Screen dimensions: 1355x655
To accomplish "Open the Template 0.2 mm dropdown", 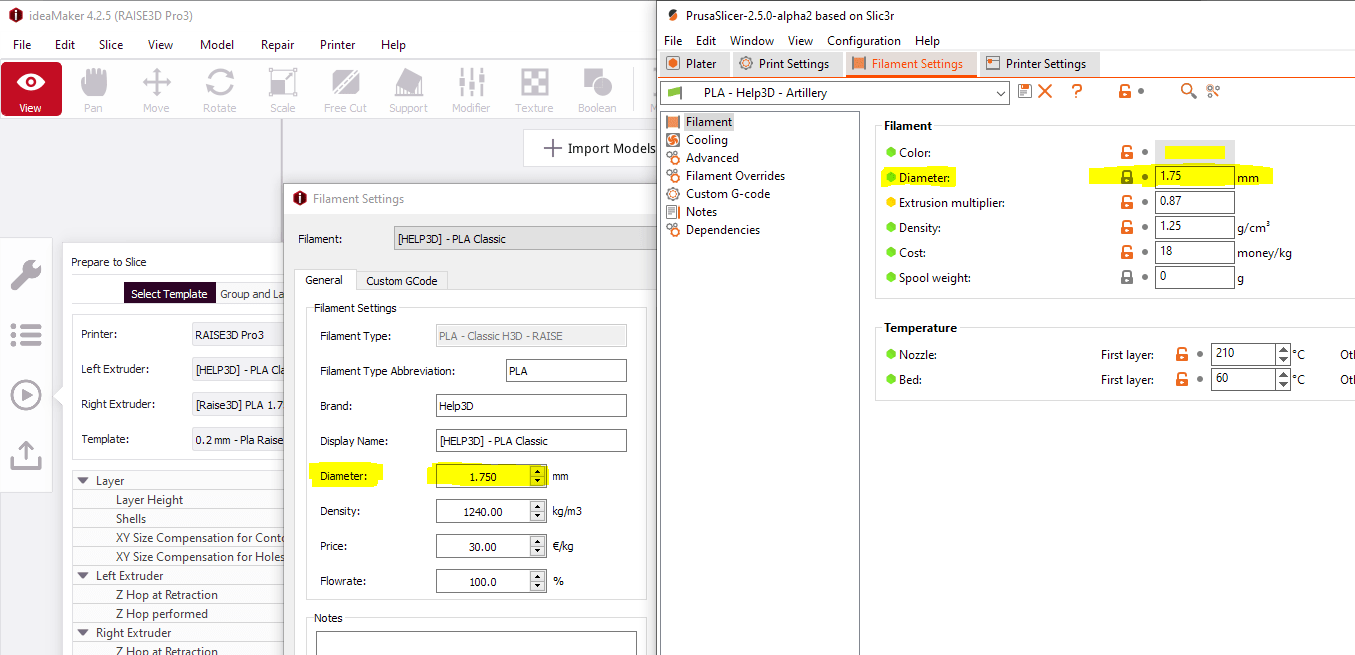I will [238, 439].
